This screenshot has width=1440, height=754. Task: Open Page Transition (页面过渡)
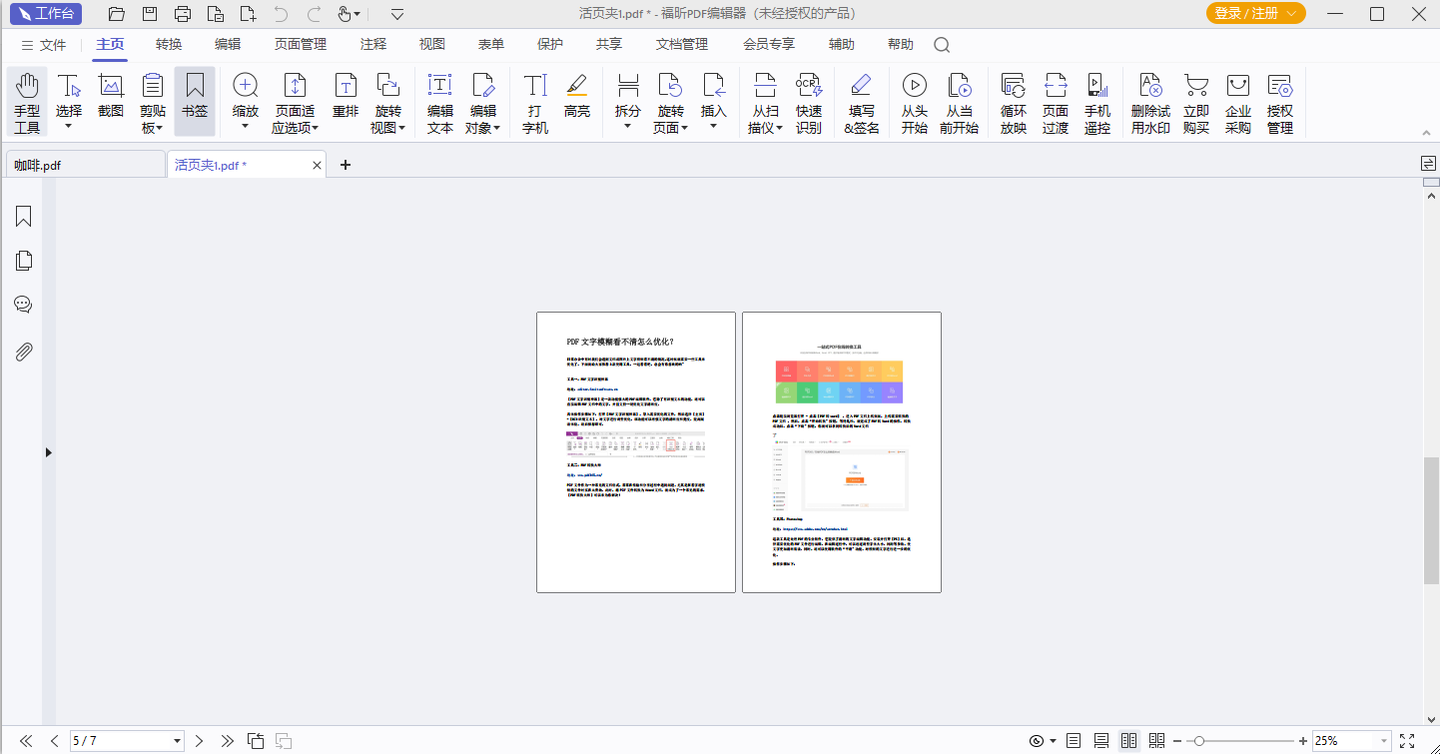tap(1055, 102)
